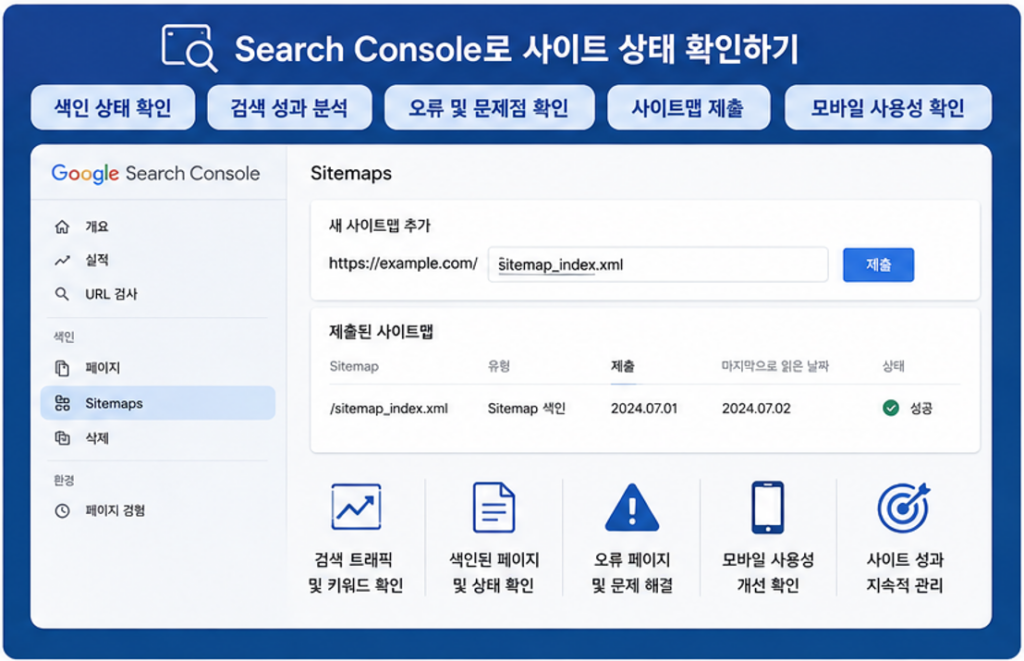Click the pages icon beside 페이지
Viewport: 1024px width, 661px height.
point(62,368)
